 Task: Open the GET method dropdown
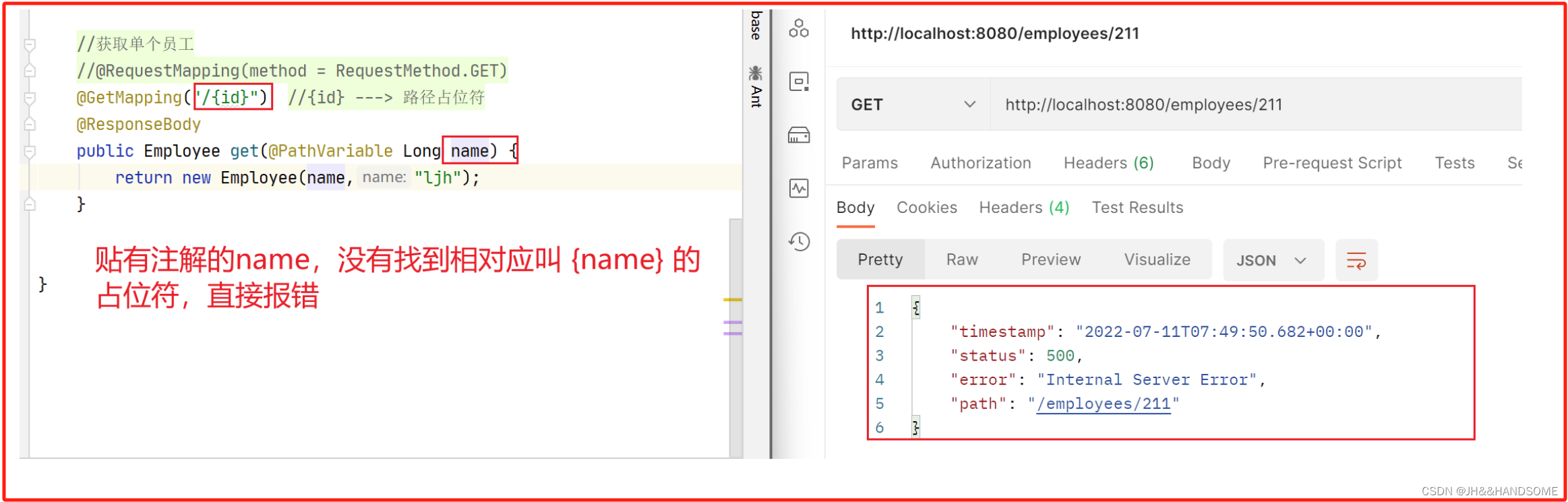point(913,104)
